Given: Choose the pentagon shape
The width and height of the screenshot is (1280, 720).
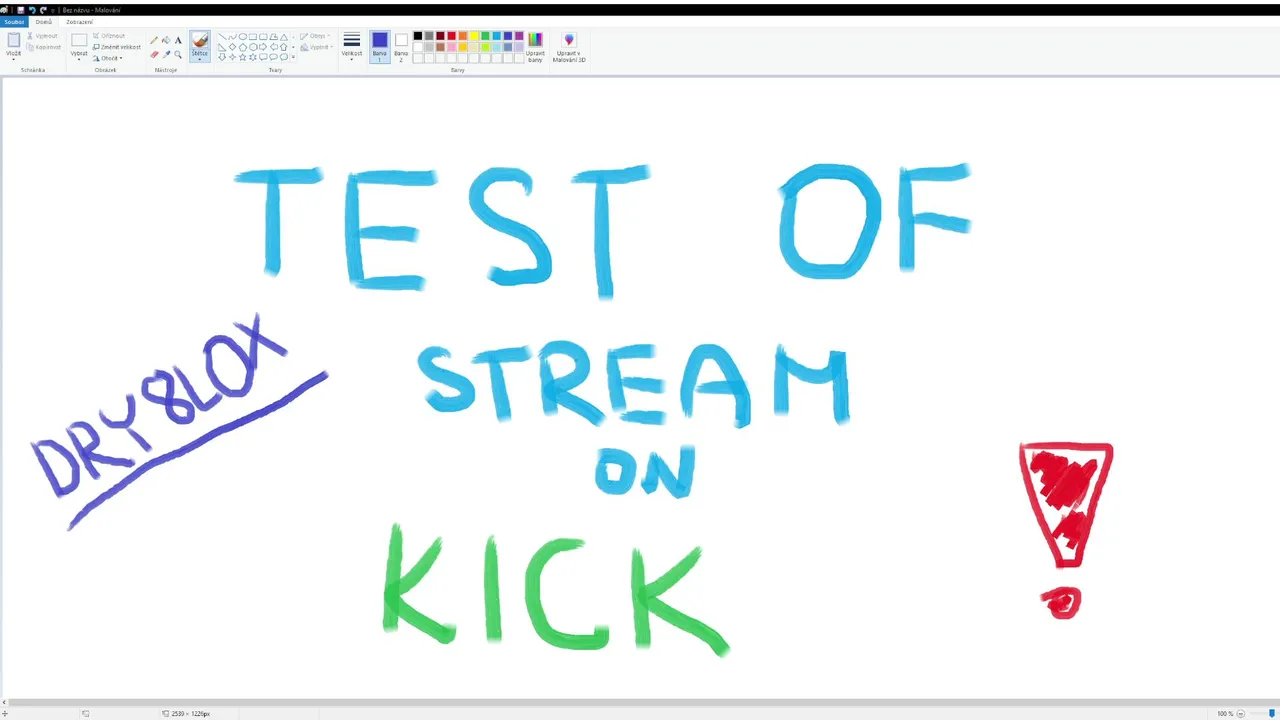Looking at the screenshot, I should pos(242,47).
